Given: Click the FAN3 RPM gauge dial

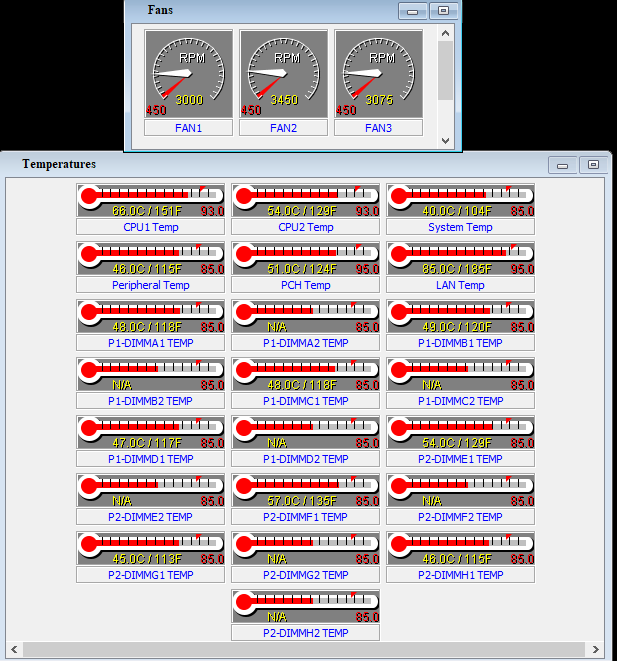Looking at the screenshot, I should 378,74.
